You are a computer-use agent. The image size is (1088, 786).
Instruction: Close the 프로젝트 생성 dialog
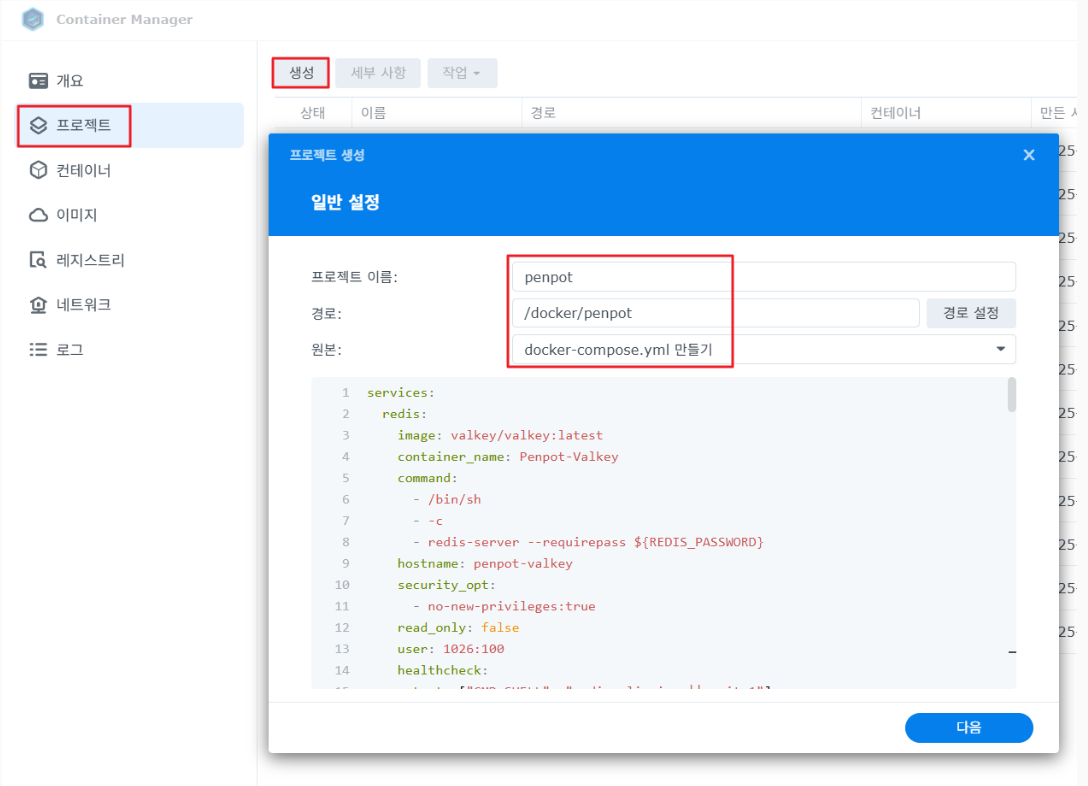(x=1028, y=155)
